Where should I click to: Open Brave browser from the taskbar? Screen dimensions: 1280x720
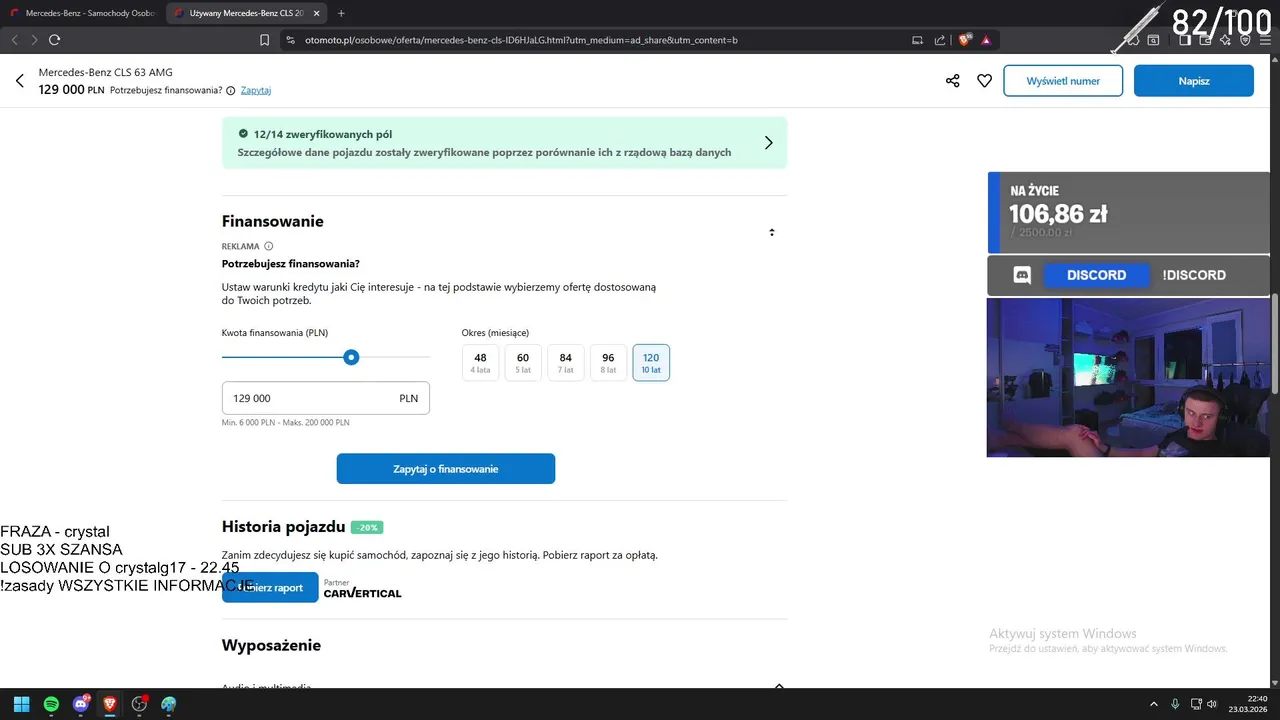110,704
